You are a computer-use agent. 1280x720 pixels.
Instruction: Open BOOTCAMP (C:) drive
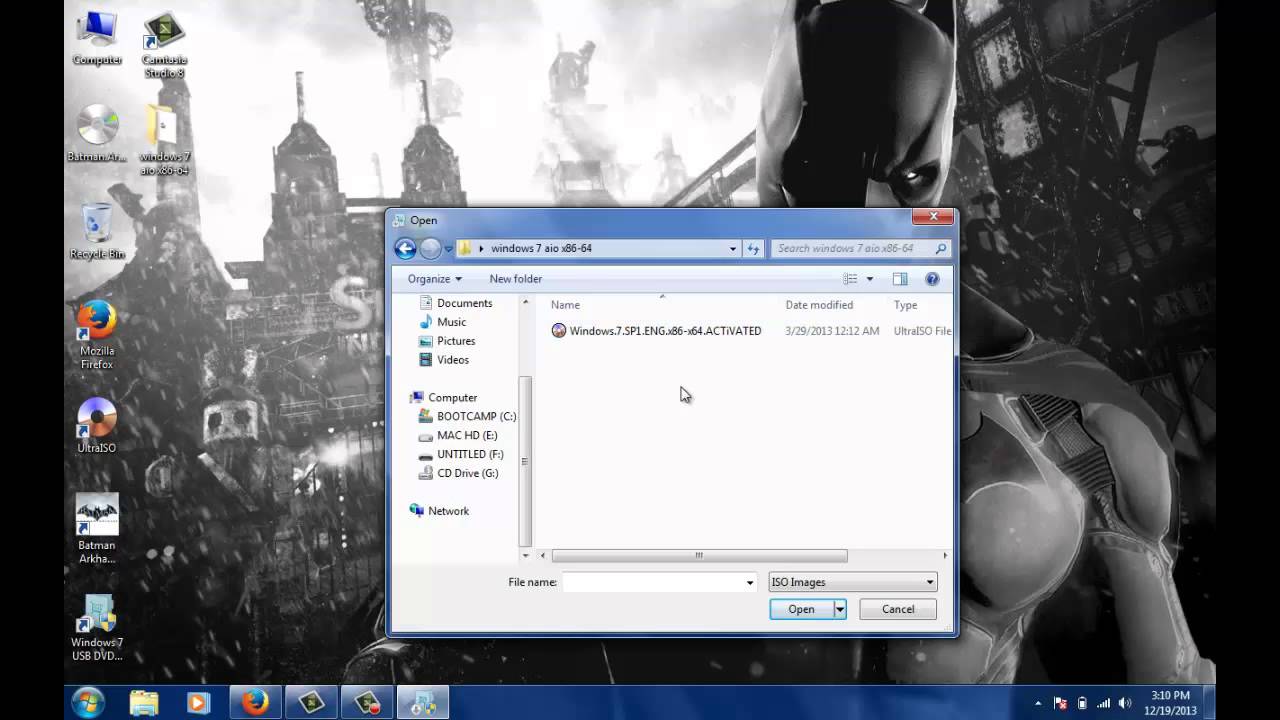(x=467, y=417)
